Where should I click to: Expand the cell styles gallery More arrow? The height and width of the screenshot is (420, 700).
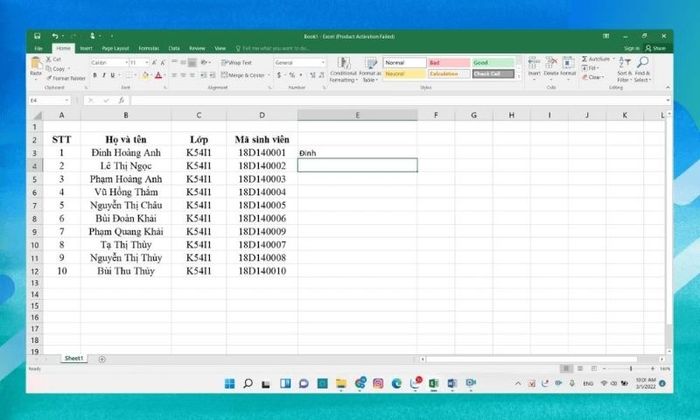(519, 76)
